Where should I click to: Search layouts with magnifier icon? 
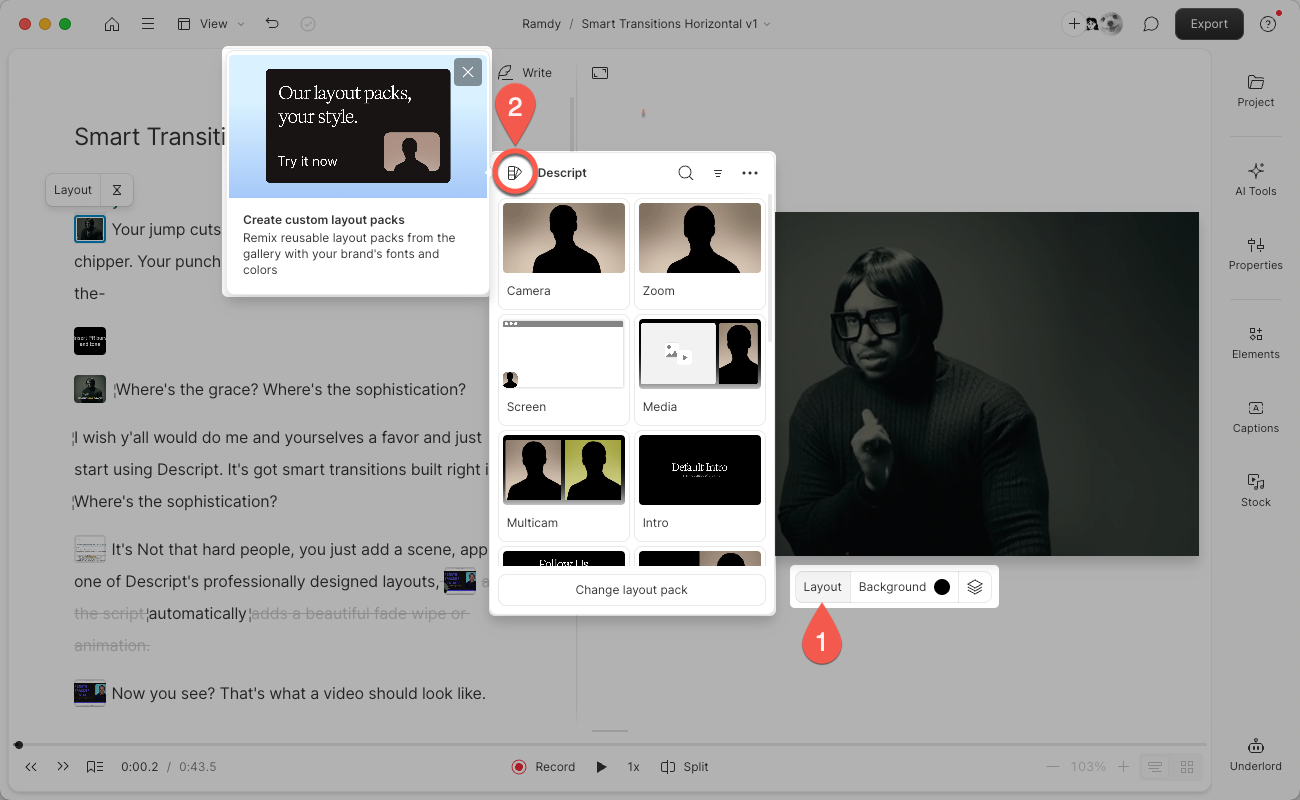point(686,173)
